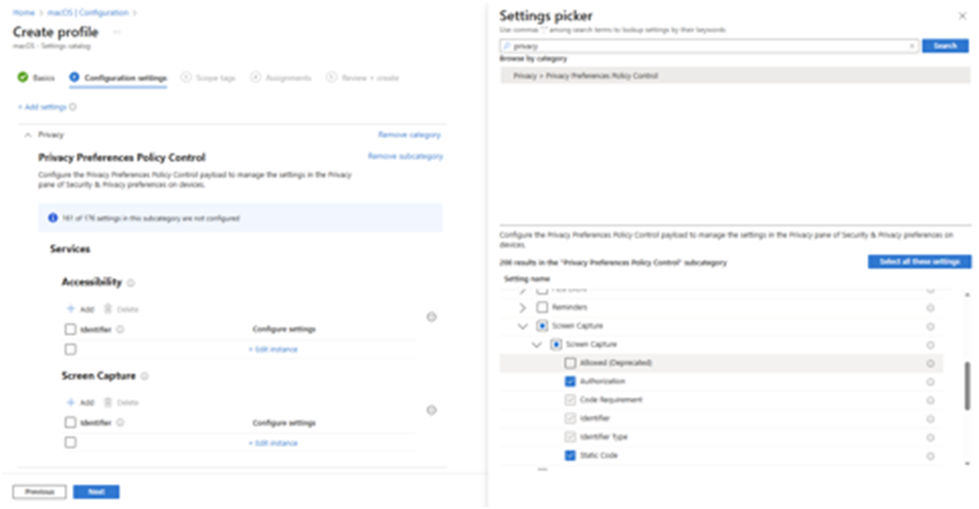
Task: Click the Remove subcategory link
Action: click(405, 157)
